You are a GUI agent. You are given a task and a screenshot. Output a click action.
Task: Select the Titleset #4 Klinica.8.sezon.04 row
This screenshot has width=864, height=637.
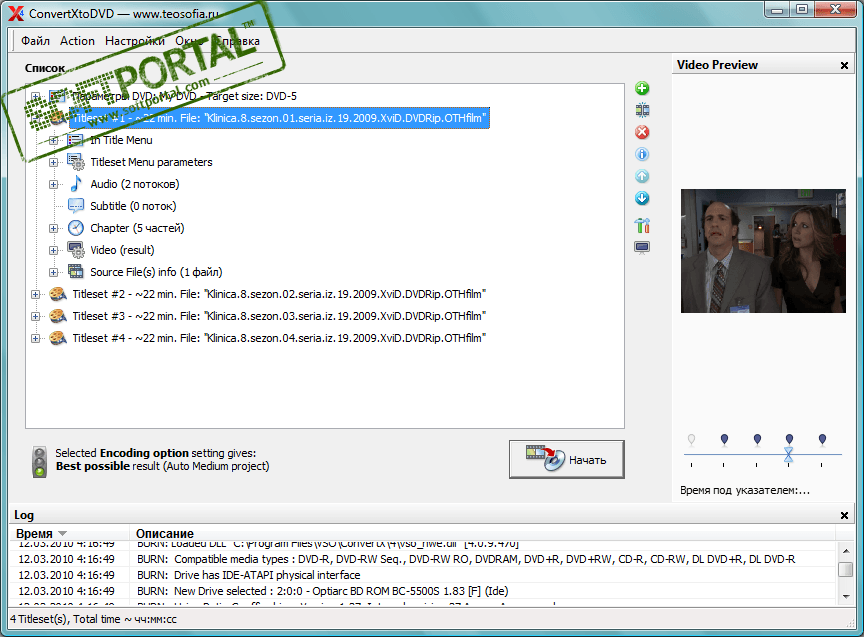coord(279,338)
